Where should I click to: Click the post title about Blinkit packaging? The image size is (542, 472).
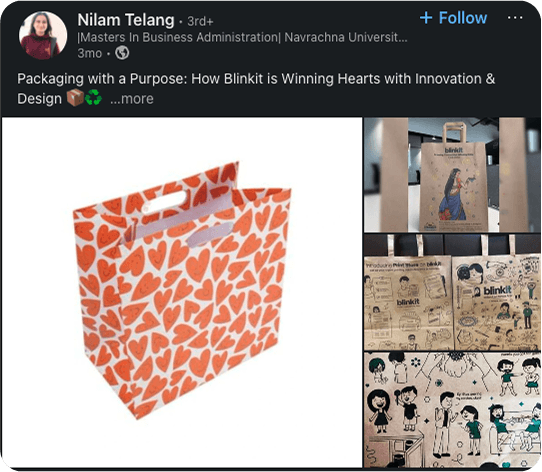(256, 89)
